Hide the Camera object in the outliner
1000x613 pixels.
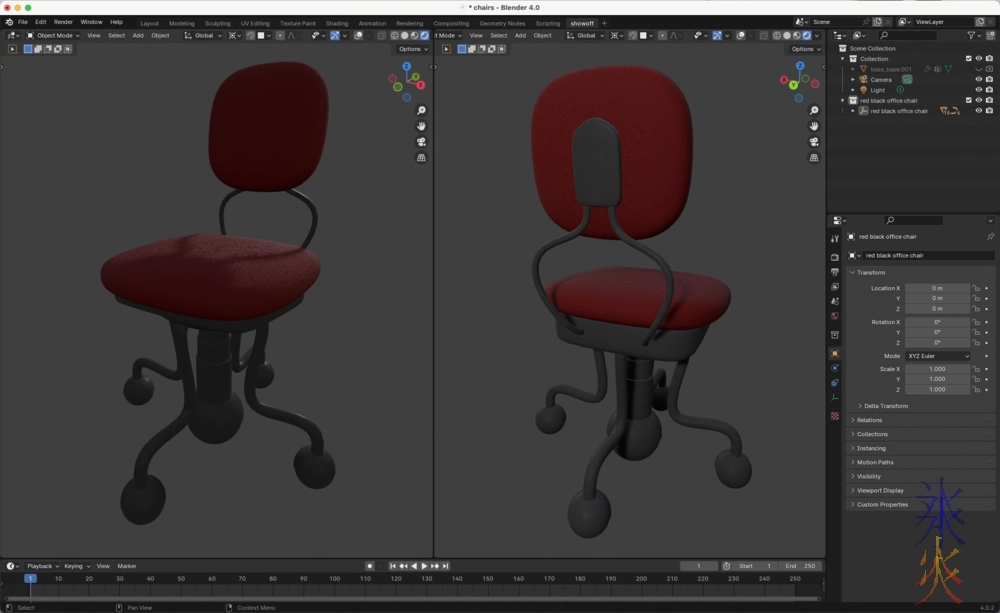[979, 80]
